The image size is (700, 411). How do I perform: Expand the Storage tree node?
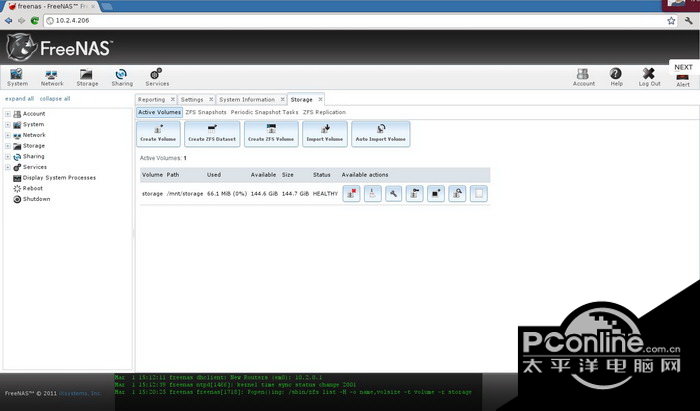(8, 146)
